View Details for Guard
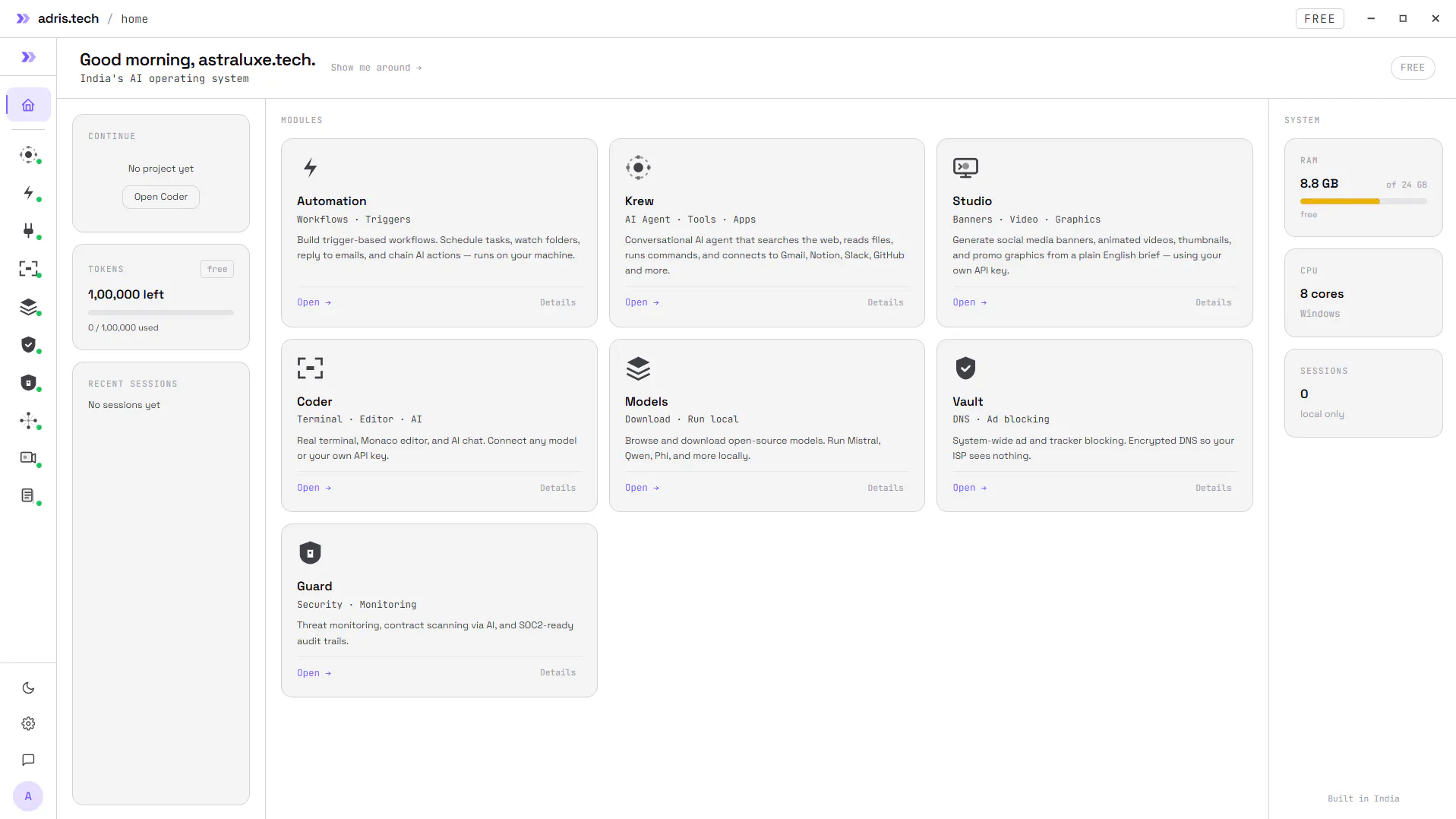Viewport: 1456px width, 819px height. click(557, 672)
